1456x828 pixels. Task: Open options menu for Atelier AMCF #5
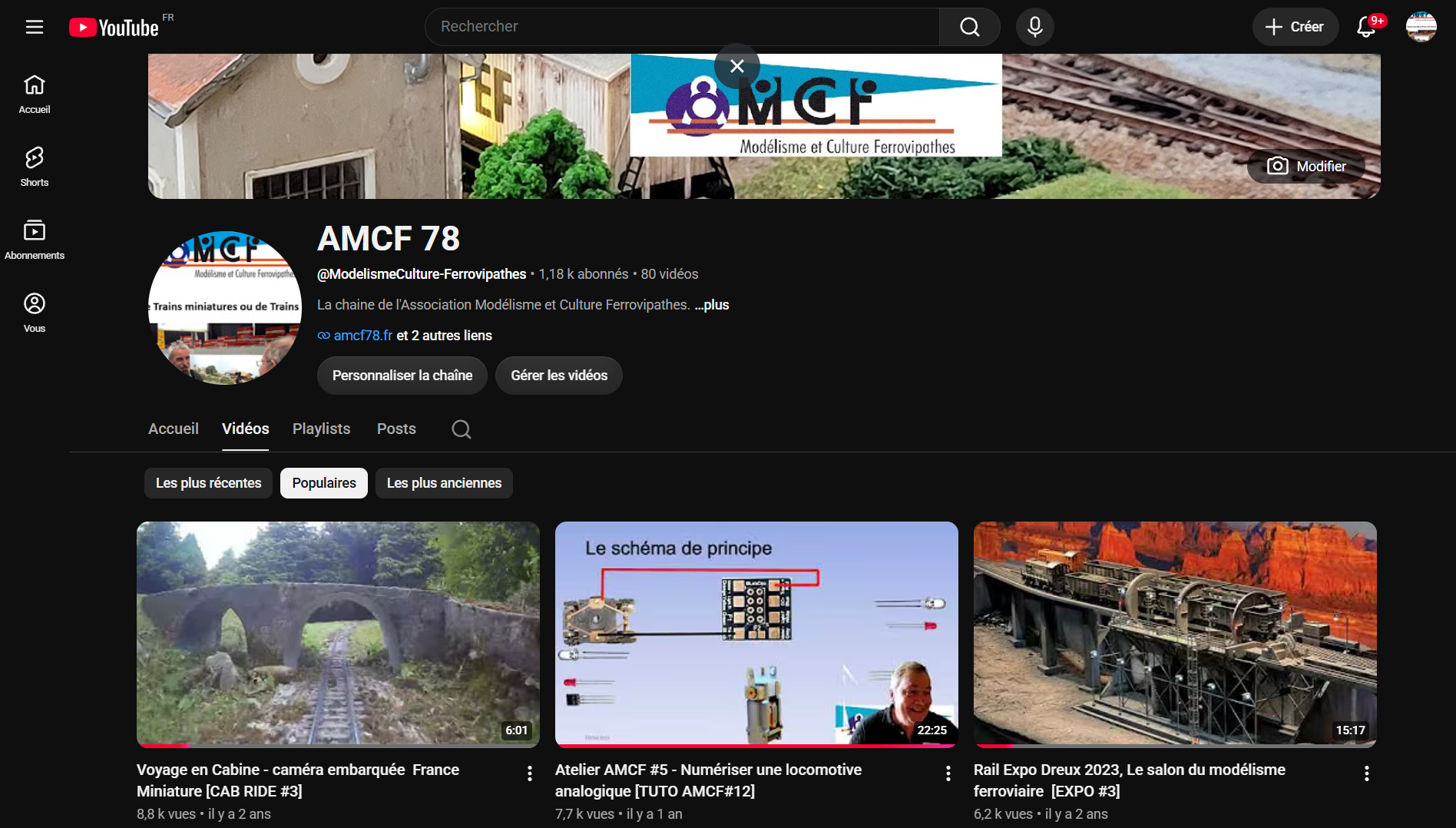(948, 773)
